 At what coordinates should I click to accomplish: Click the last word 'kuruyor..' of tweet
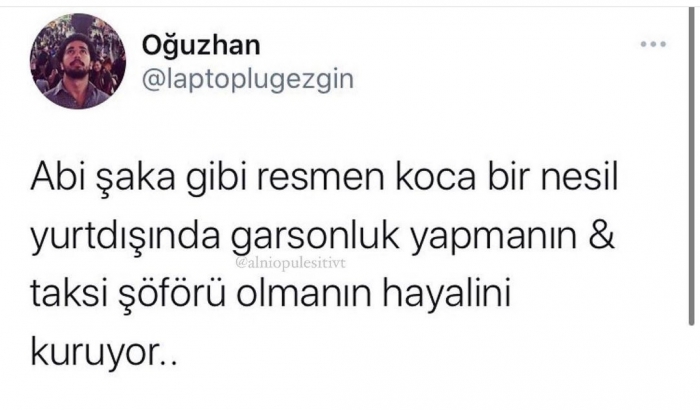tap(104, 353)
